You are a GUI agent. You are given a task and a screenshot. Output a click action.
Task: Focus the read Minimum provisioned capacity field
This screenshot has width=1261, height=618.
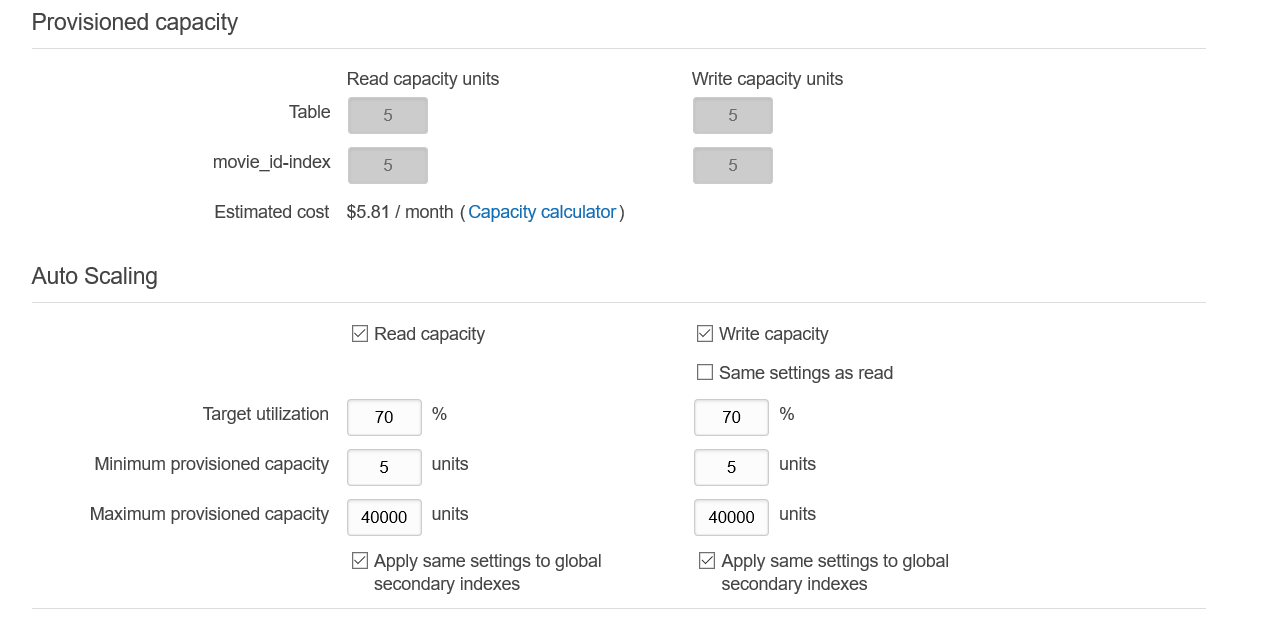click(x=384, y=467)
